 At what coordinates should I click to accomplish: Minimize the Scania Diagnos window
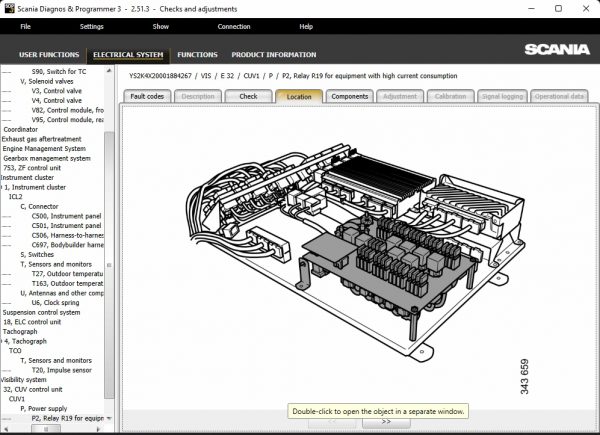pyautogui.click(x=529, y=8)
